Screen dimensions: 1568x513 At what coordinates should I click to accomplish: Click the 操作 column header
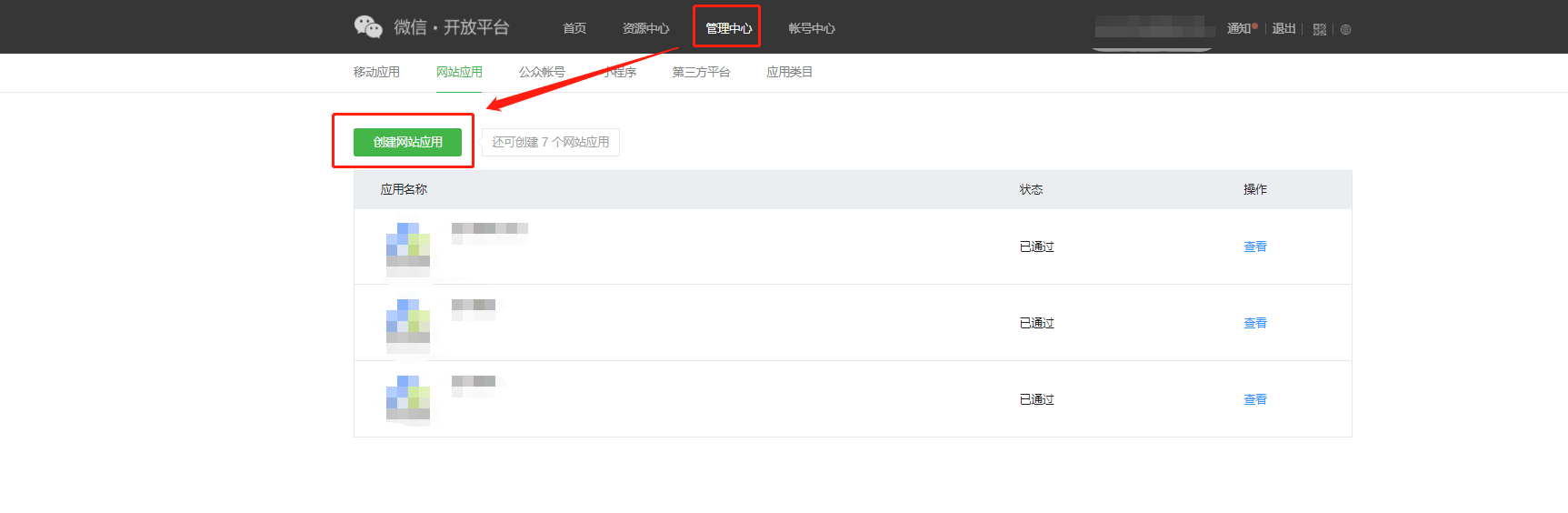coord(1255,189)
